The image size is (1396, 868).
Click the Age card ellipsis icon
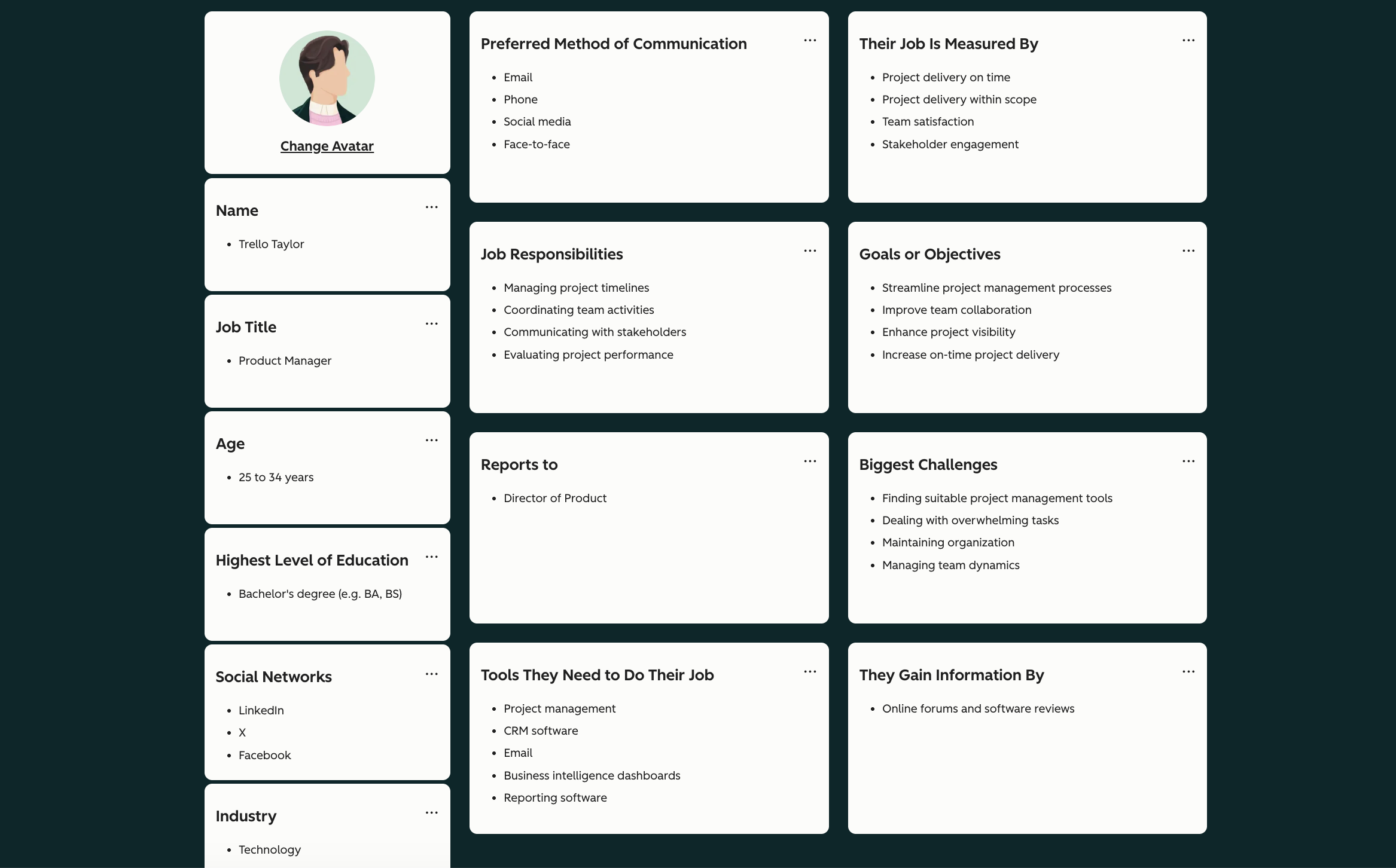click(431, 441)
